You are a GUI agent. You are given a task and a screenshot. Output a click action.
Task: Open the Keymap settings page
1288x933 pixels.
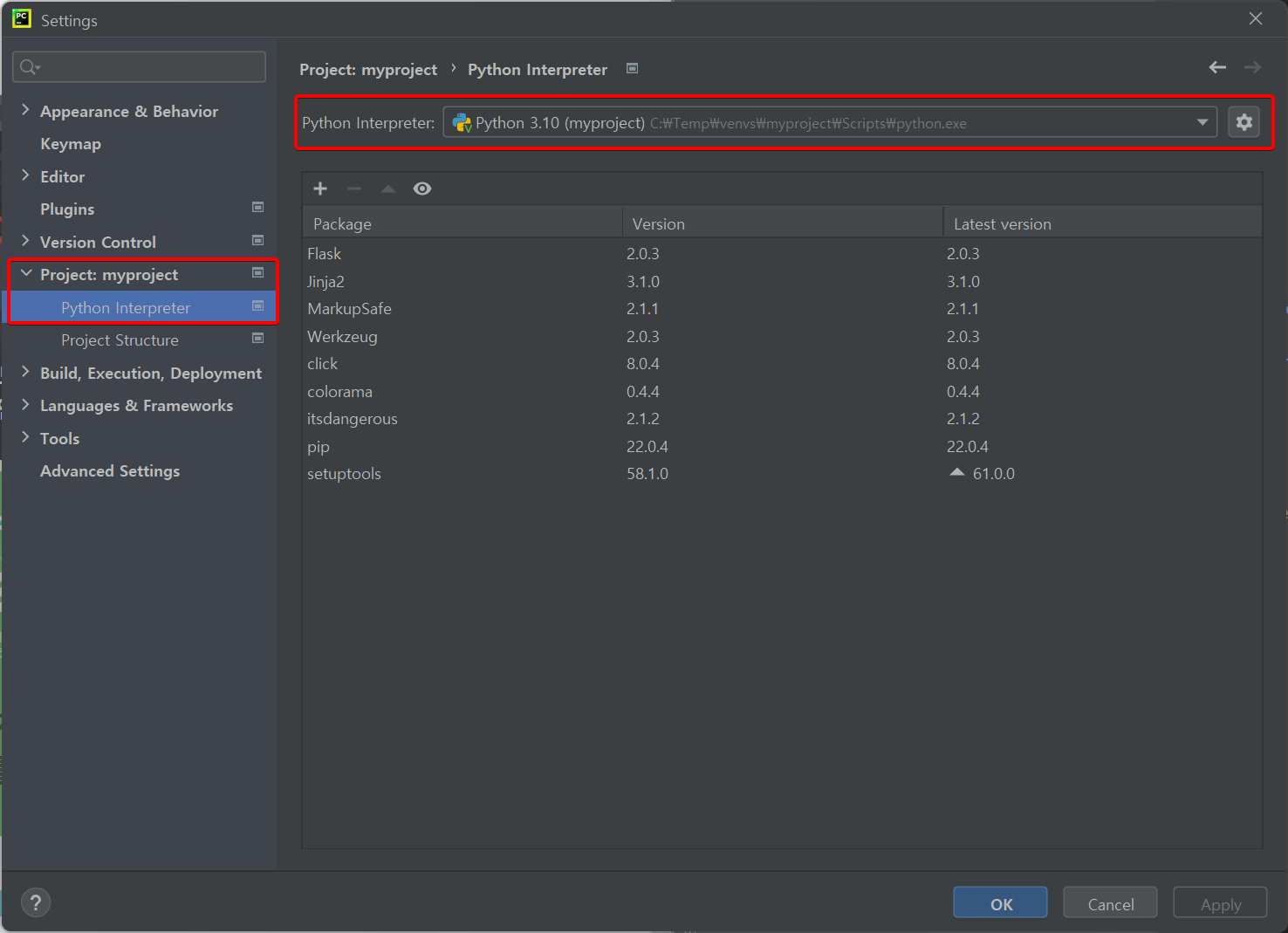(x=71, y=144)
